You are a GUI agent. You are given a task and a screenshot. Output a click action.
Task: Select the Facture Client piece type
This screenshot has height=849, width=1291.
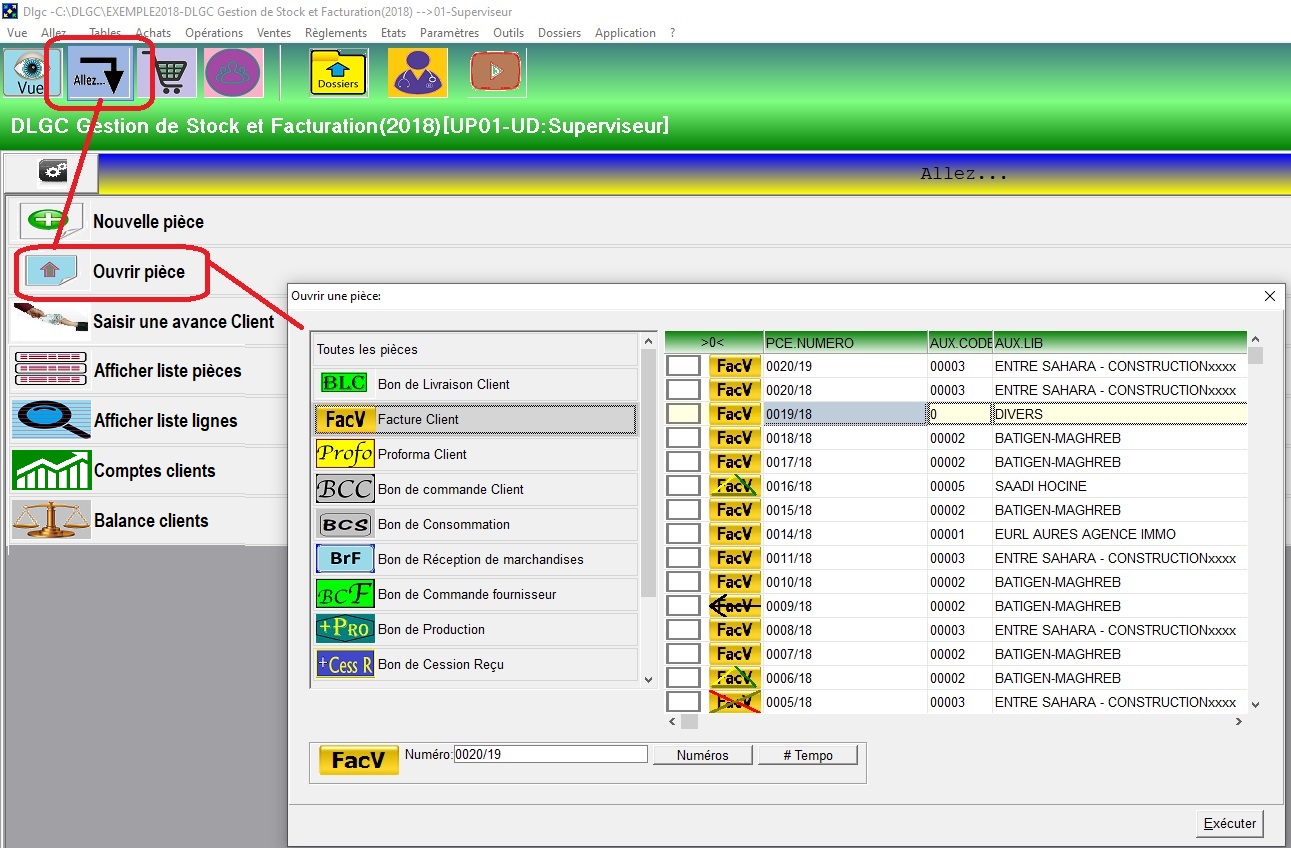coord(474,419)
